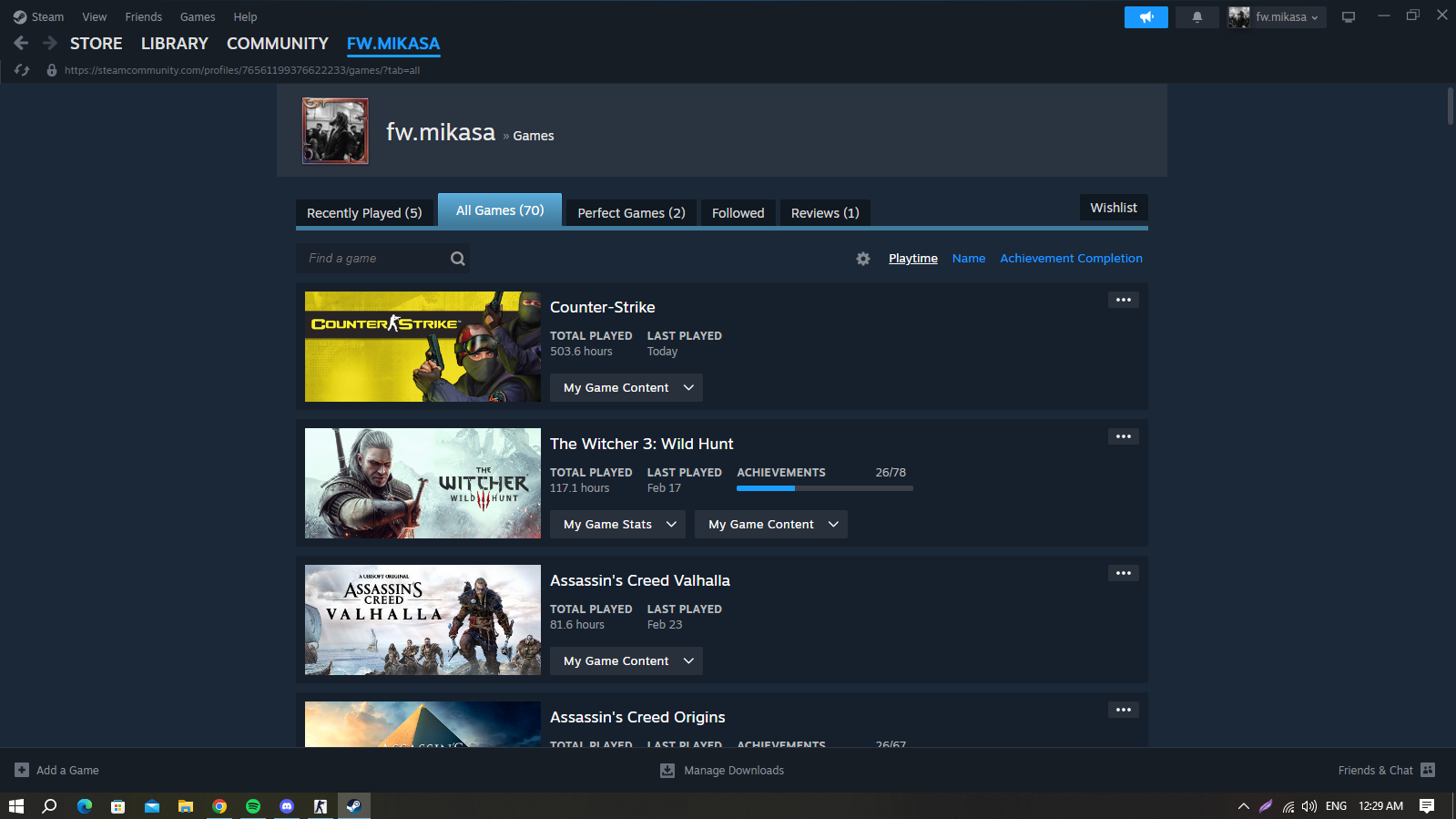Screen dimensions: 1456x819
Task: Click the Find a game search field
Action: coord(373,259)
